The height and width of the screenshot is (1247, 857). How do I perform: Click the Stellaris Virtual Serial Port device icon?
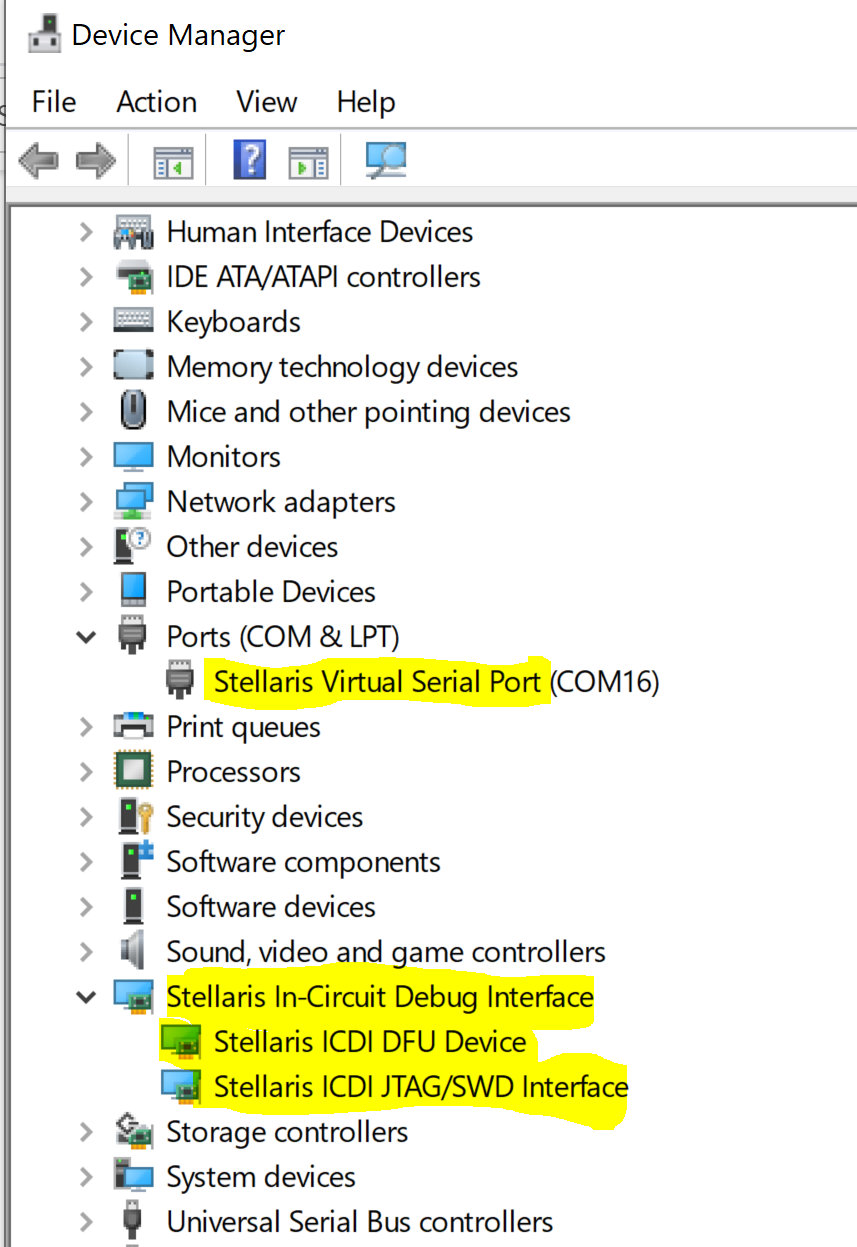pos(180,682)
